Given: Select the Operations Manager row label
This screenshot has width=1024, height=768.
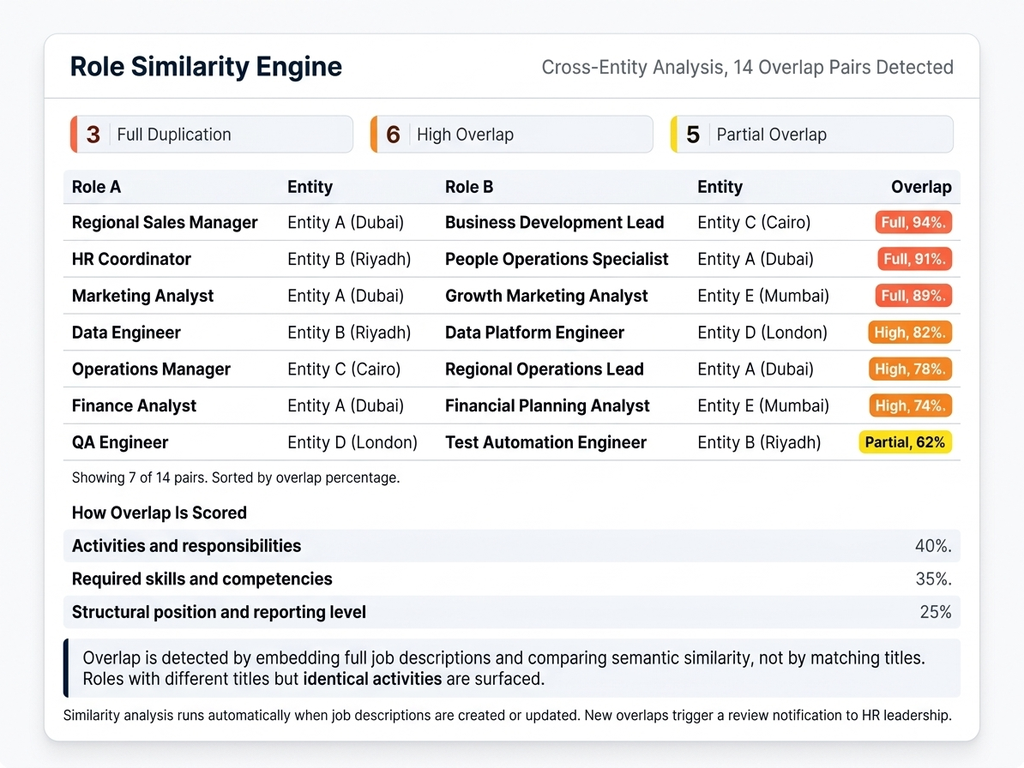Looking at the screenshot, I should (151, 369).
